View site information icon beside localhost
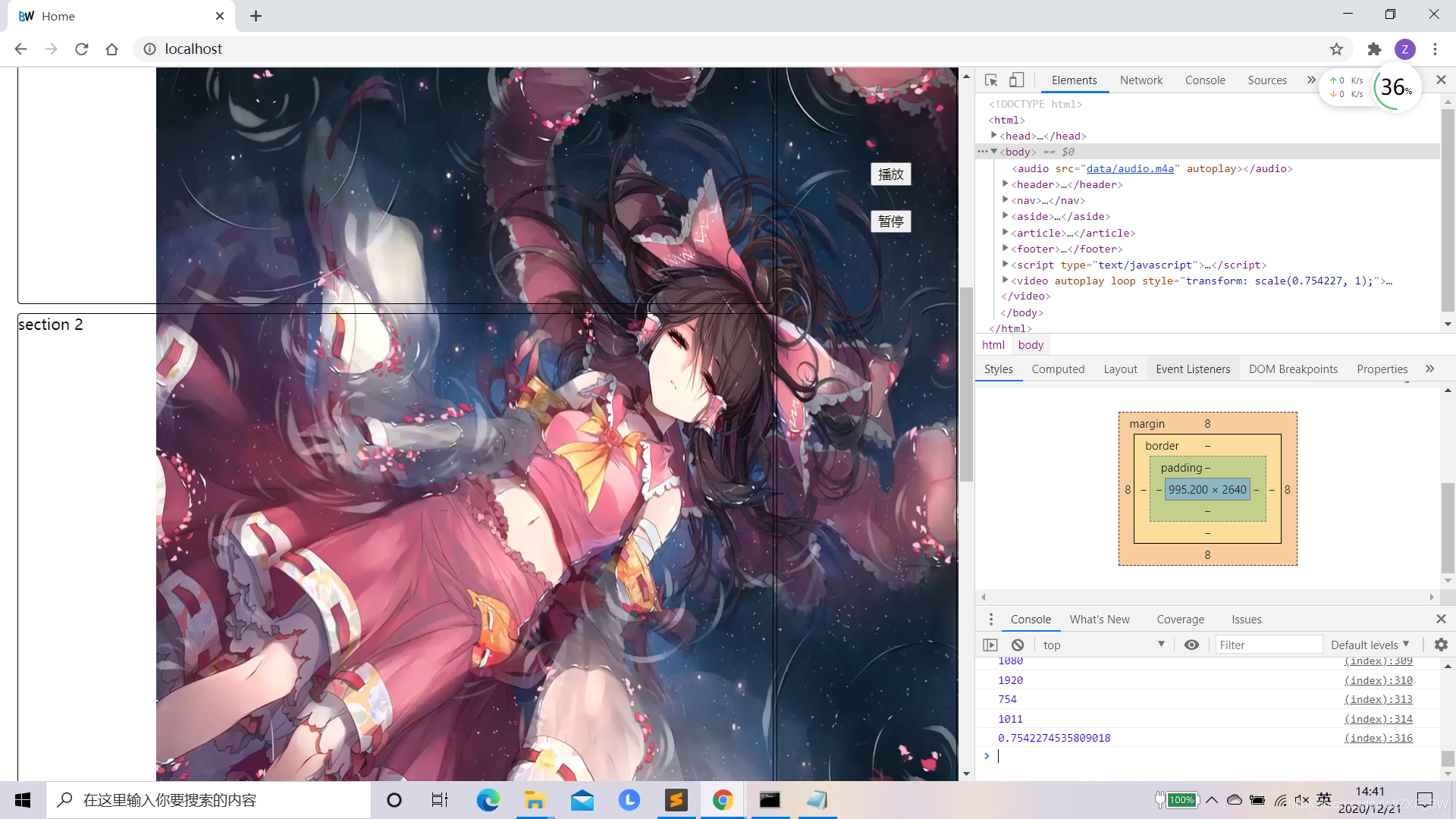The image size is (1456, 819). click(150, 49)
